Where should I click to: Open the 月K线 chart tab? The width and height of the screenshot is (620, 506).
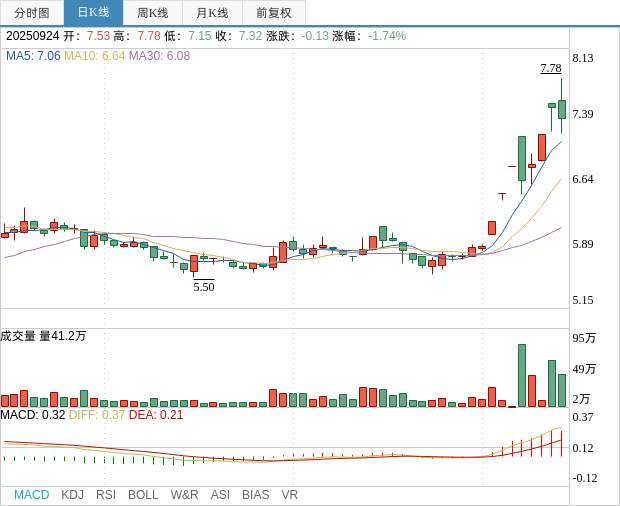(x=212, y=13)
